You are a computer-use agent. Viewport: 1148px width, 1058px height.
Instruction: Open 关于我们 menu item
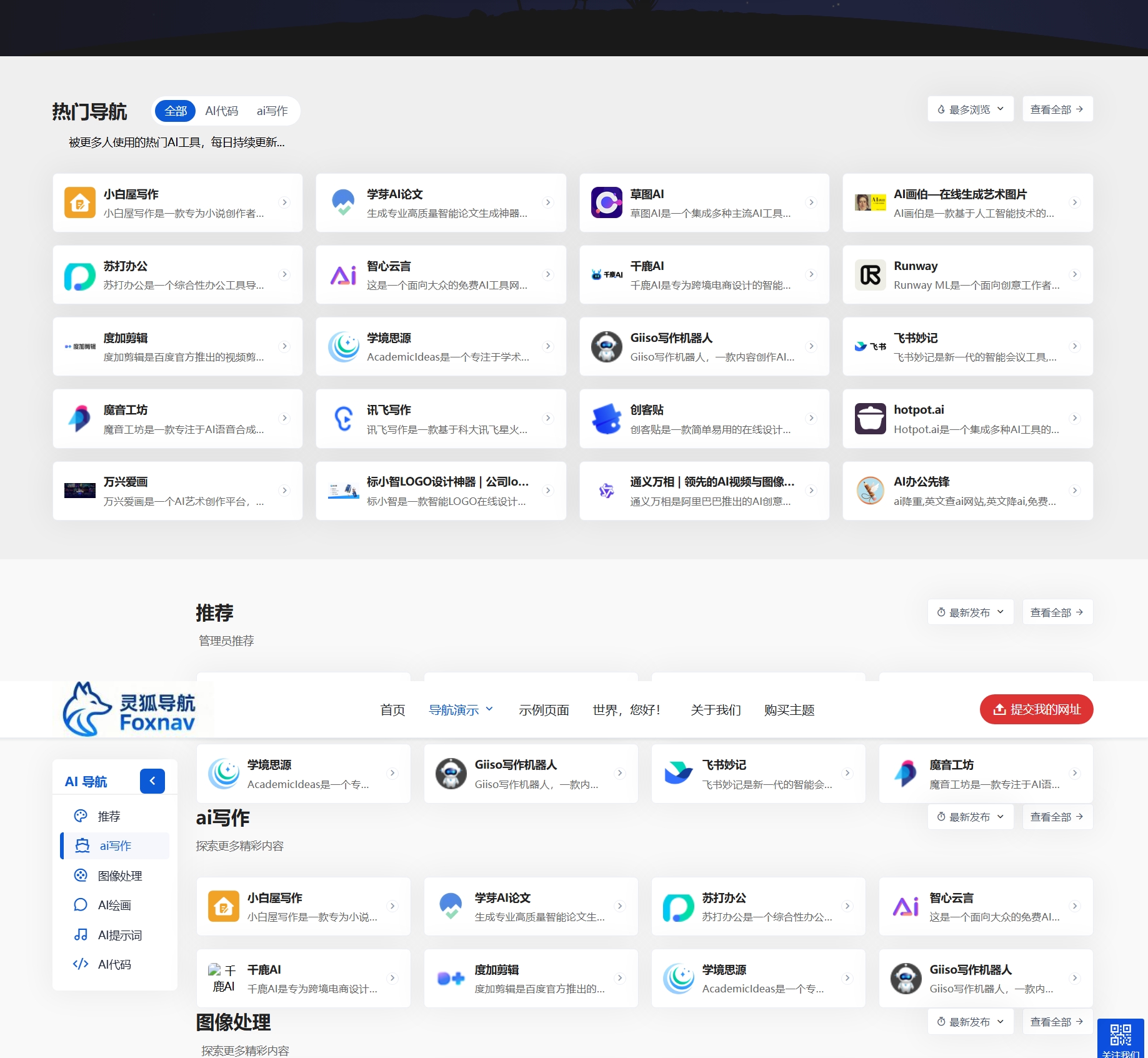click(716, 710)
